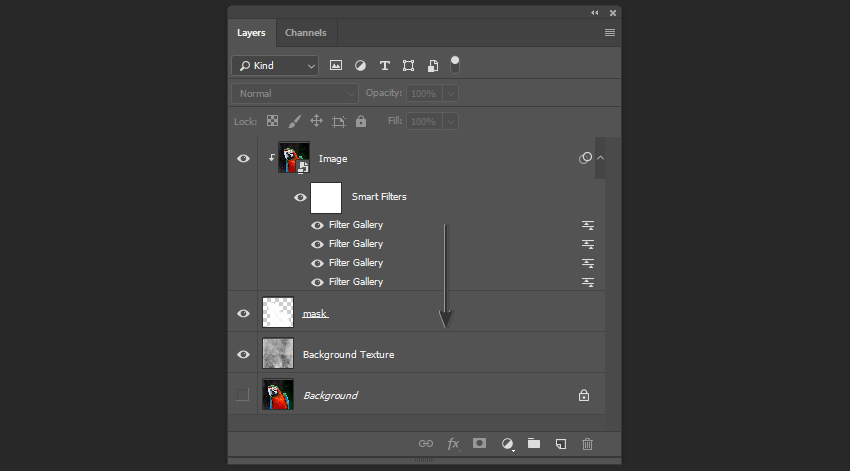The height and width of the screenshot is (471, 850).
Task: Open blending options of third Filter Gallery
Action: [588, 263]
